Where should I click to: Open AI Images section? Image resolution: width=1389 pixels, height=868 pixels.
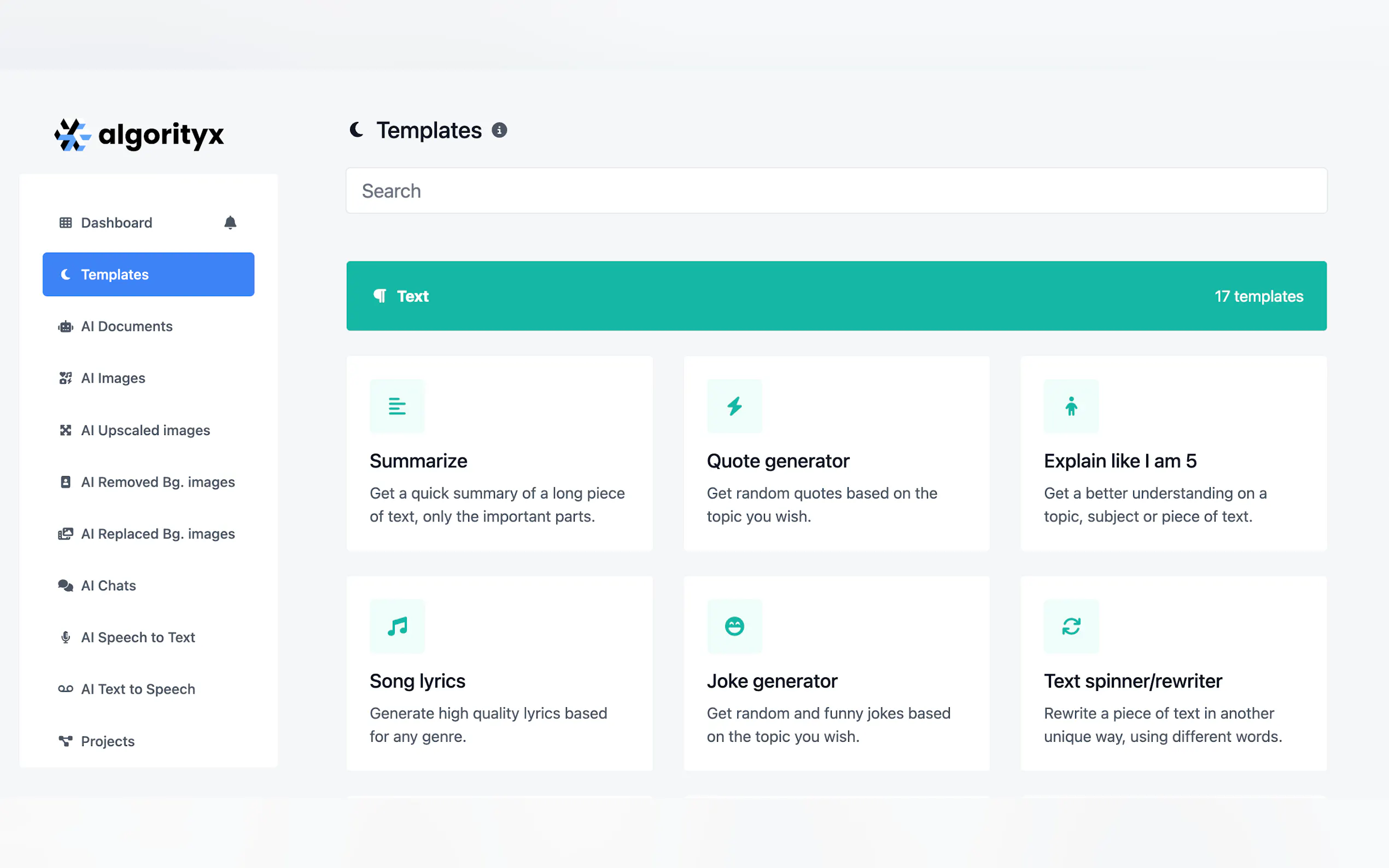(113, 378)
